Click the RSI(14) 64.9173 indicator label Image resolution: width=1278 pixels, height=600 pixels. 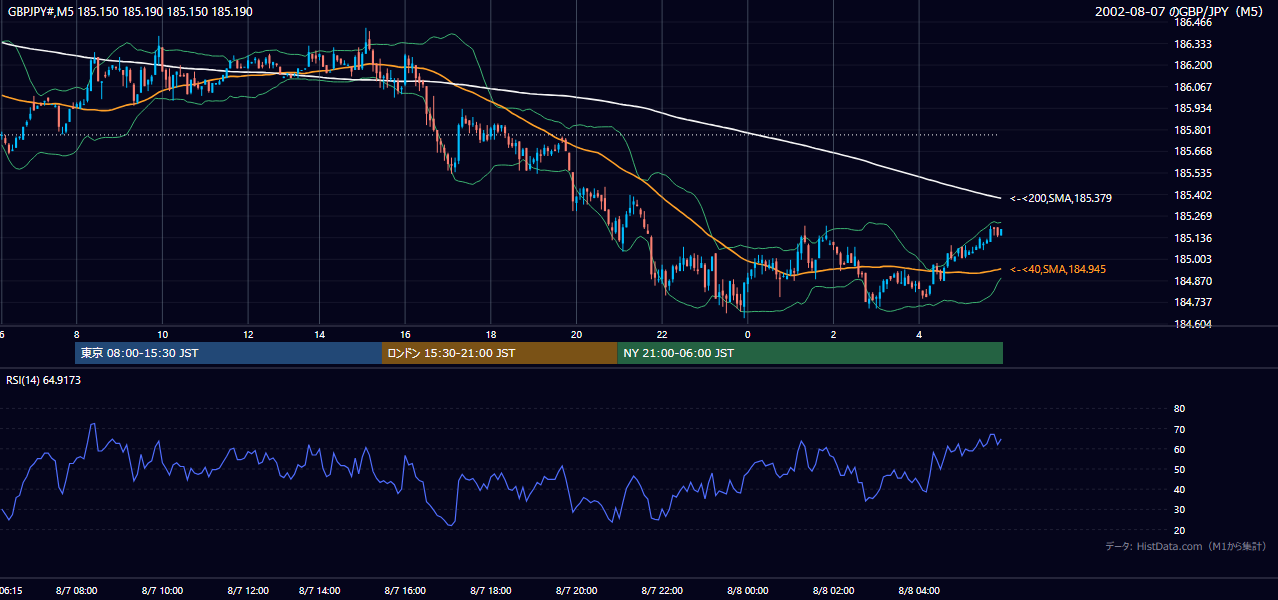(x=43, y=380)
